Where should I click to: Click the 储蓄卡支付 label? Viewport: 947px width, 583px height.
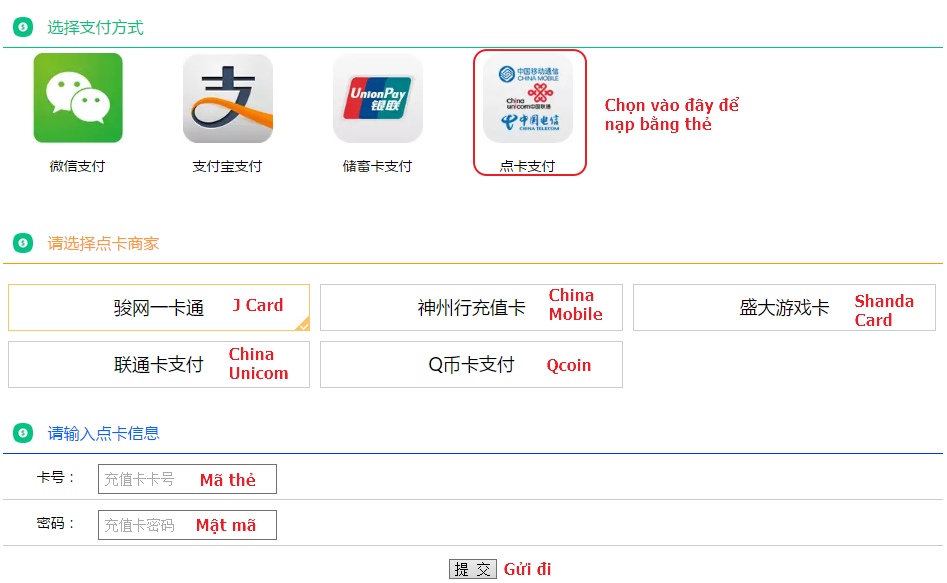click(377, 166)
